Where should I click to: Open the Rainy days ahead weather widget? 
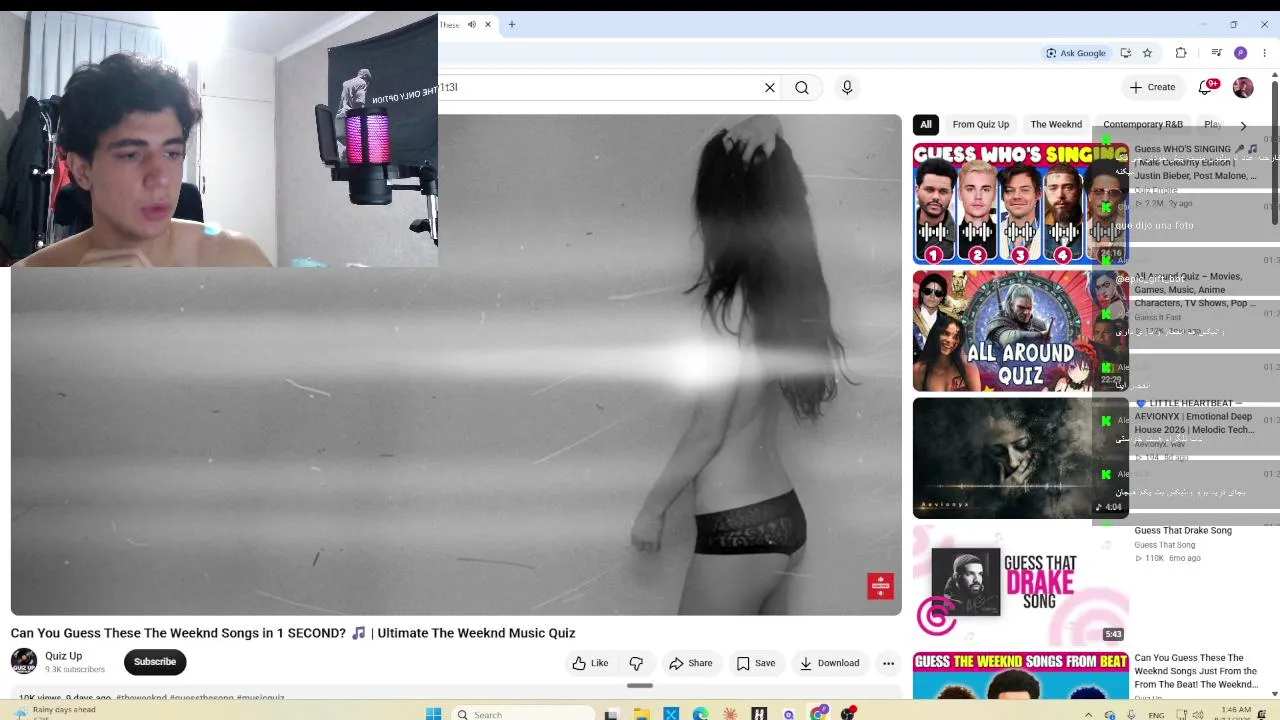coord(56,712)
